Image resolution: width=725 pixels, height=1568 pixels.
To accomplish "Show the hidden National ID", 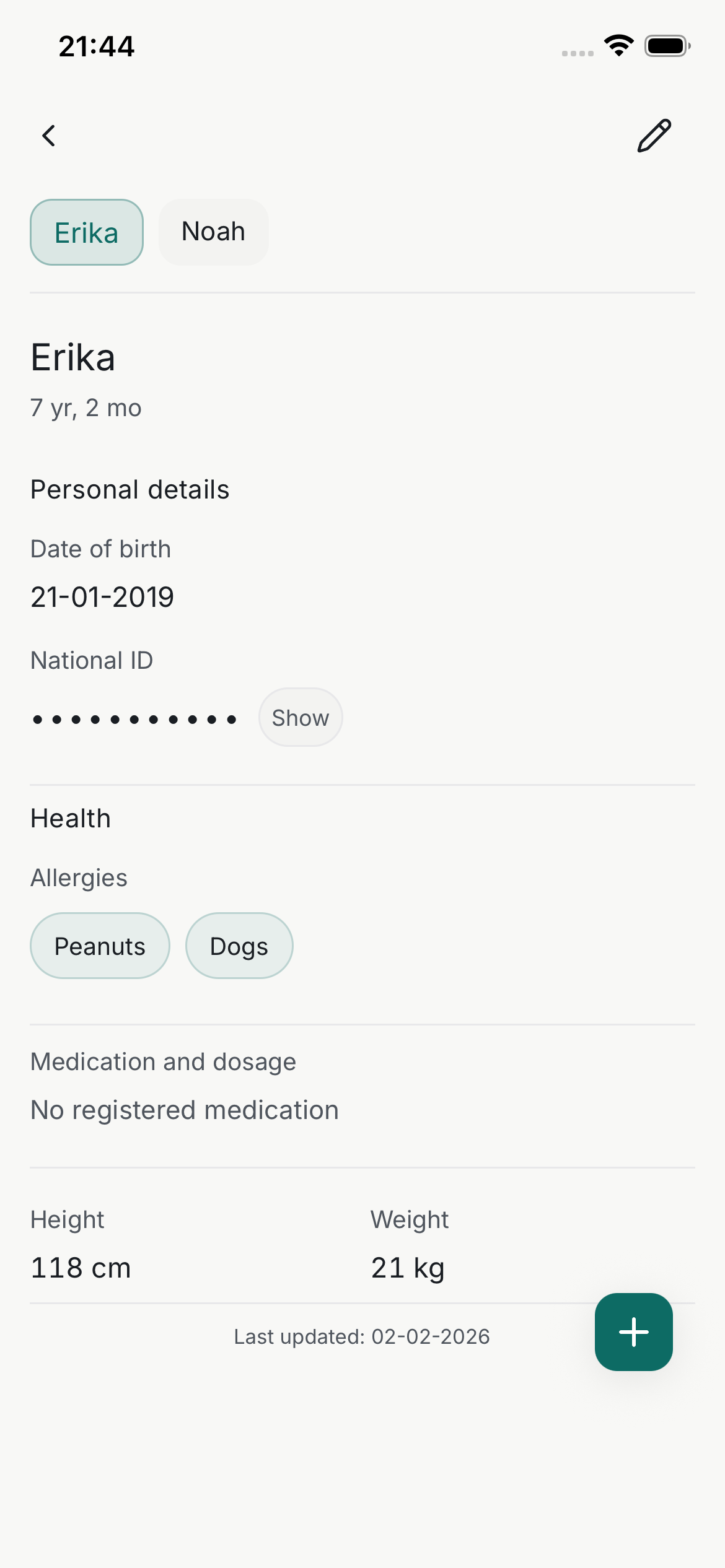I will tap(301, 718).
